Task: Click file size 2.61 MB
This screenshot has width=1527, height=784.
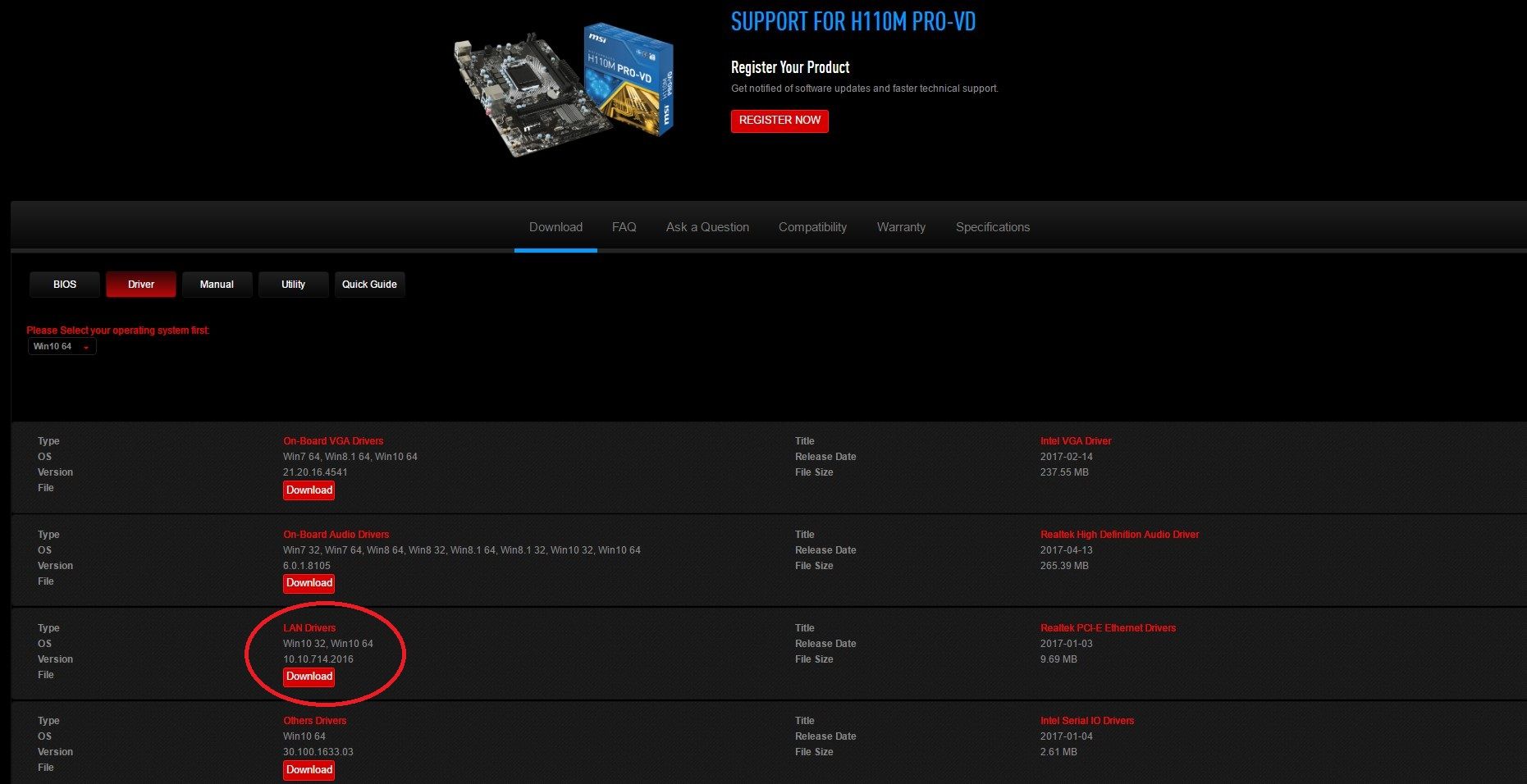Action: tap(1058, 752)
